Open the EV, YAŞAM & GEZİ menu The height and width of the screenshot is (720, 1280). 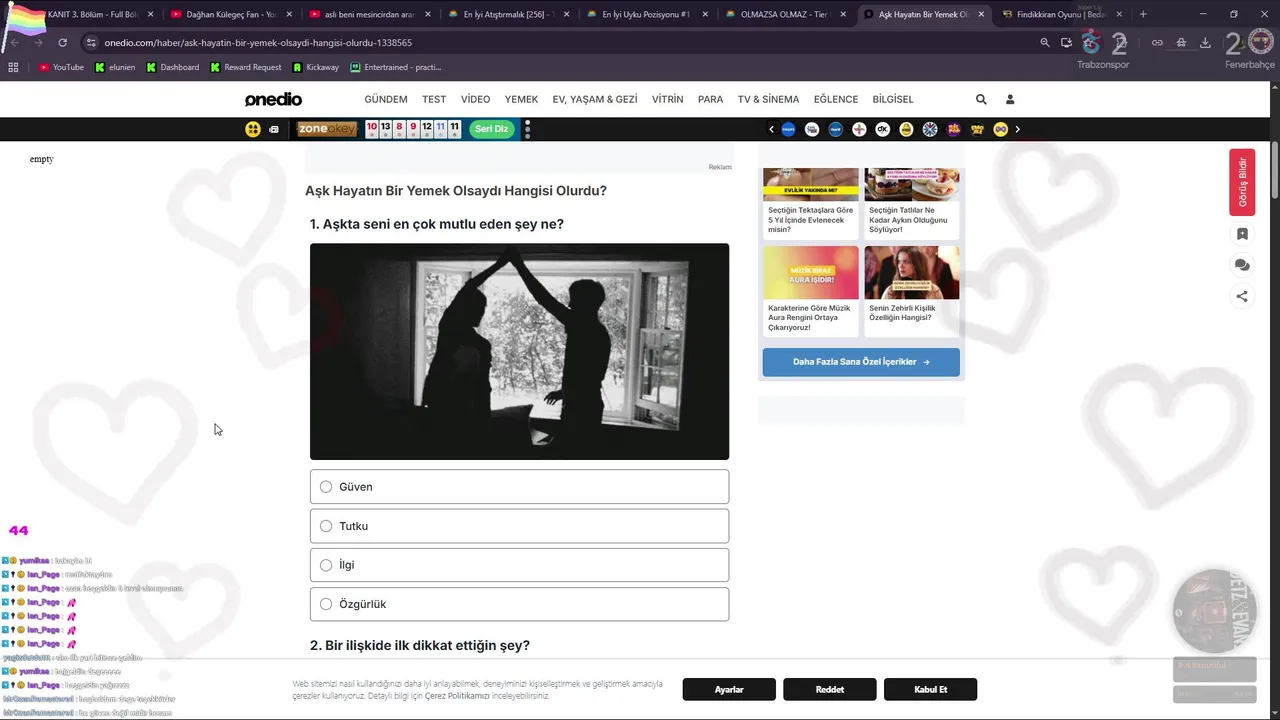pyautogui.click(x=595, y=99)
